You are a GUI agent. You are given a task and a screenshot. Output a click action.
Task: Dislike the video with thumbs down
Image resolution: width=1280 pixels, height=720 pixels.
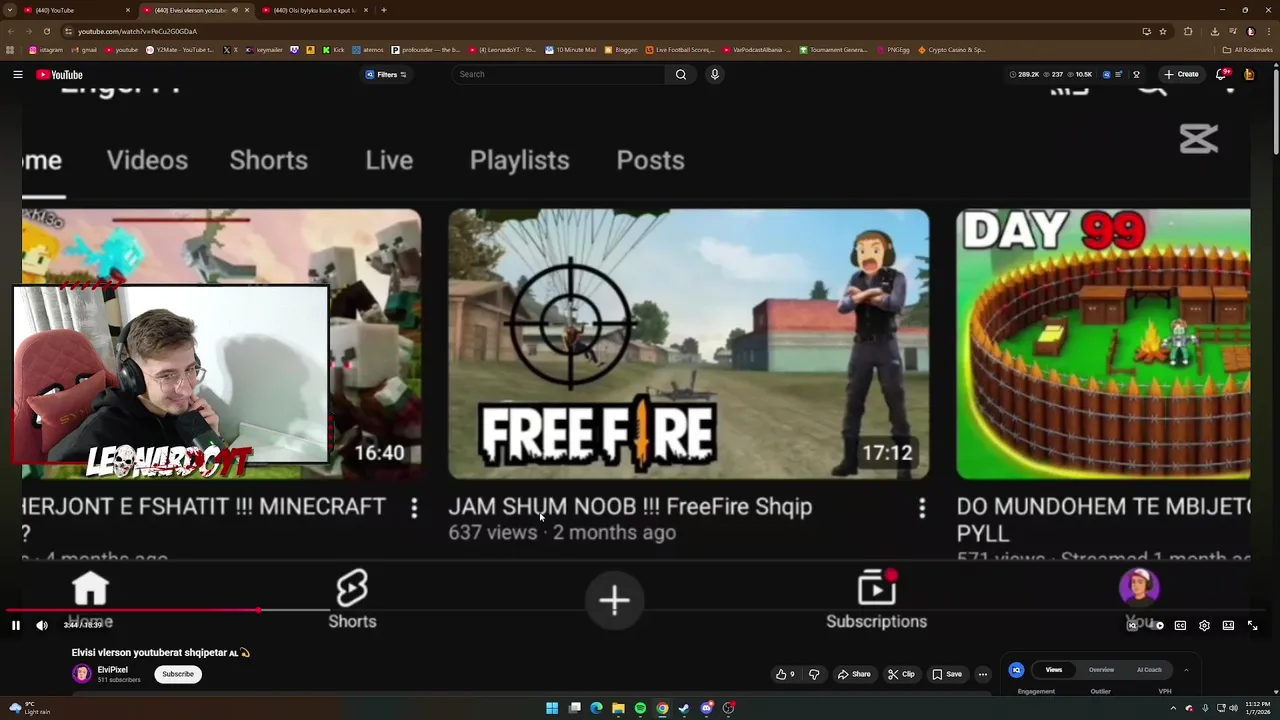tap(814, 674)
